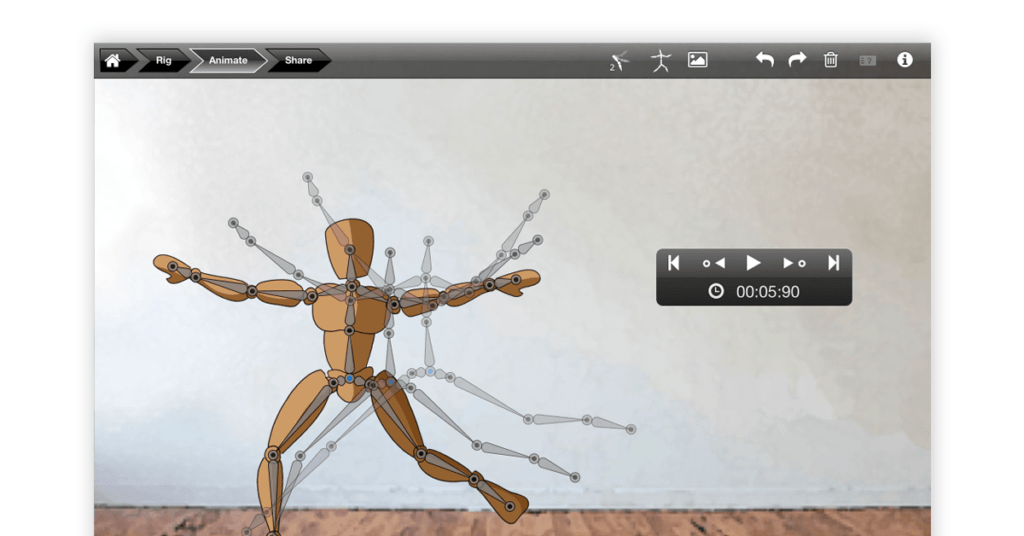Click the greyed-out question mark icon
The image size is (1024, 536).
pyautogui.click(x=867, y=60)
